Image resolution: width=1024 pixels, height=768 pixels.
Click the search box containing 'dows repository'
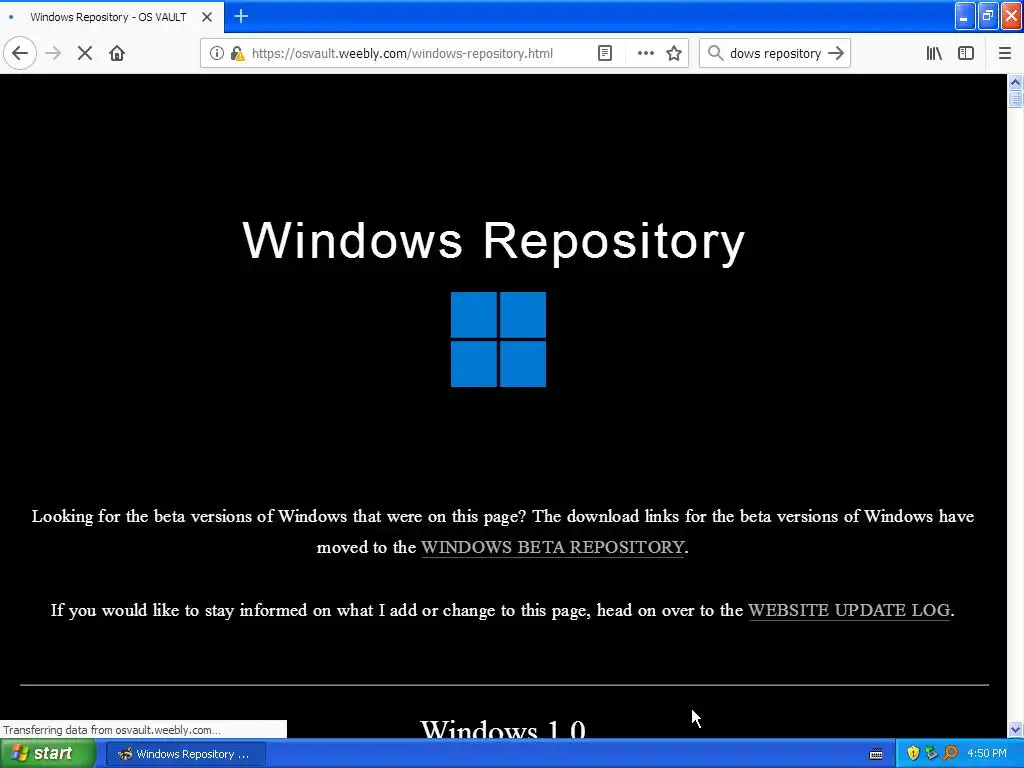point(775,54)
